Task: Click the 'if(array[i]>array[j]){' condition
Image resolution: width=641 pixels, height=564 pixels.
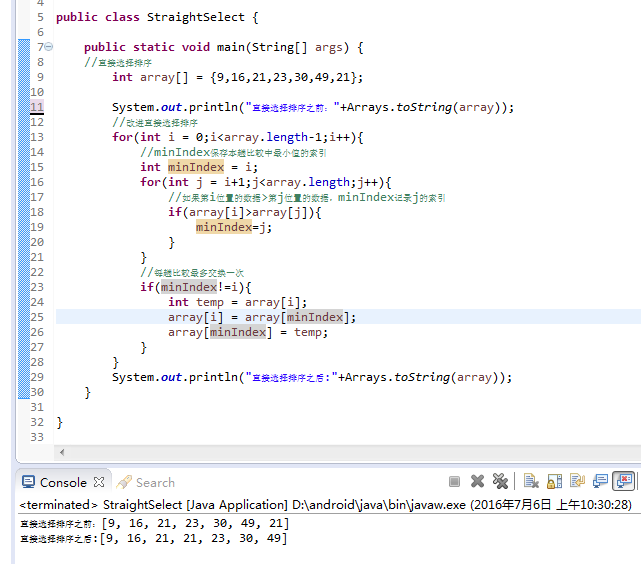Action: coord(244,213)
